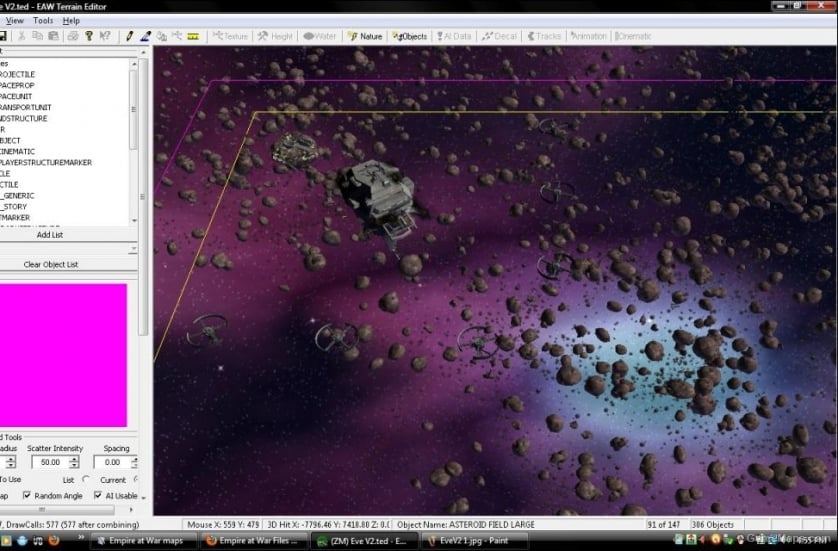Screen dimensions: 838x551
Task: Select _STORY category in list
Action: [14, 207]
